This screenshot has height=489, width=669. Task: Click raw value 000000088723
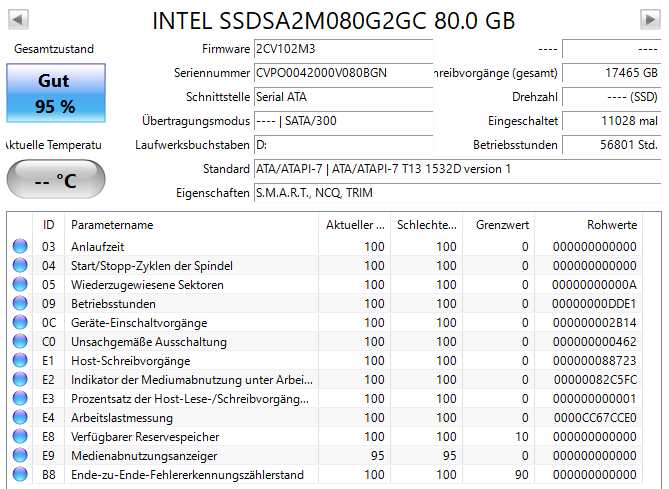tap(595, 361)
